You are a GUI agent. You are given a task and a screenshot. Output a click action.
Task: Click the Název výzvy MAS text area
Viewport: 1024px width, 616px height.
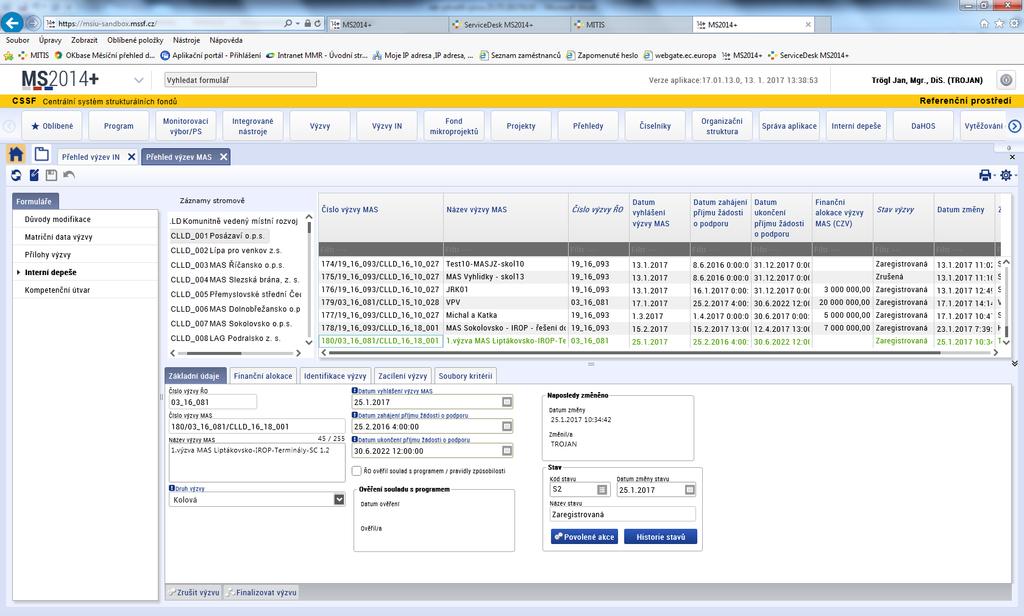point(257,462)
